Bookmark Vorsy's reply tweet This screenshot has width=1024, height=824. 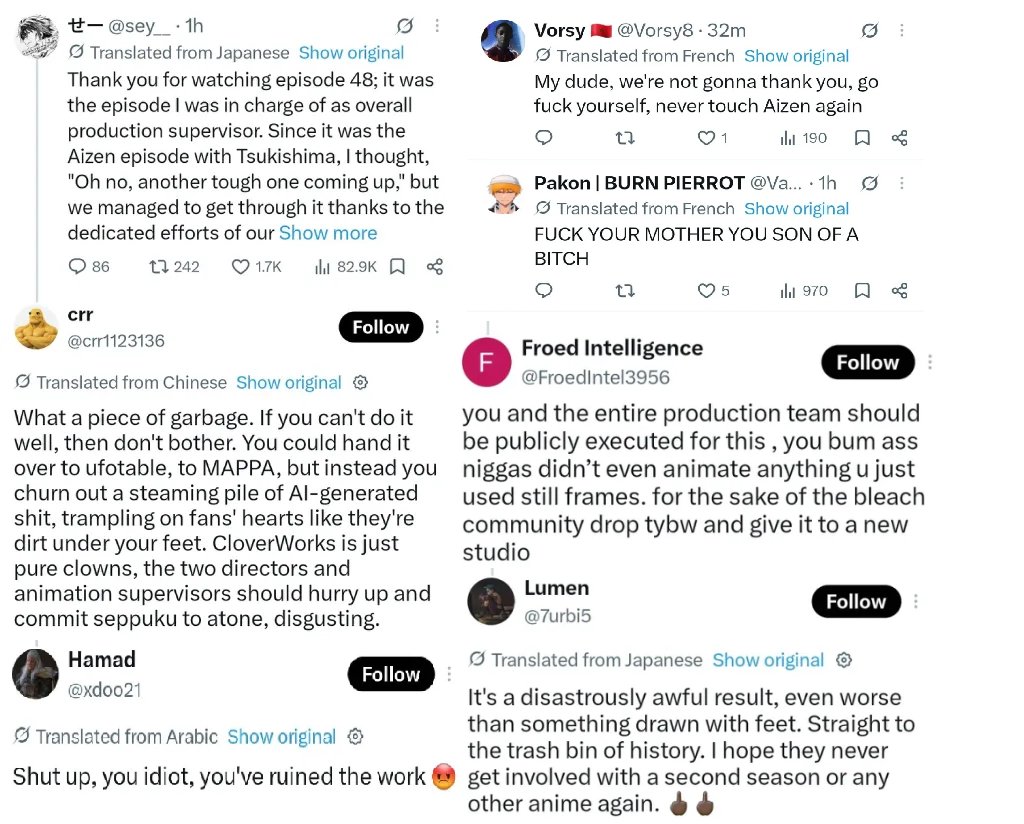coord(862,138)
